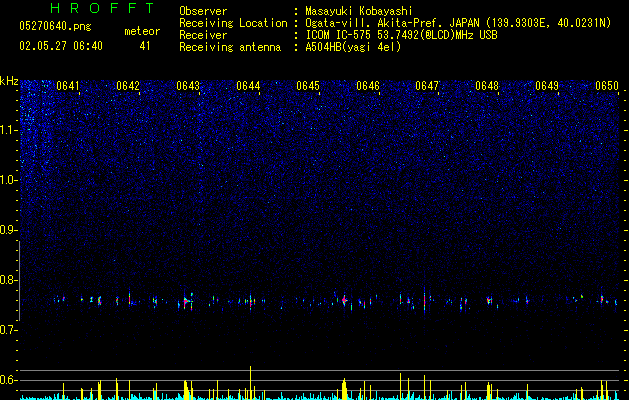The image size is (629, 400).
Task: Click the 0645 time marker
Action: pyautogui.click(x=308, y=86)
